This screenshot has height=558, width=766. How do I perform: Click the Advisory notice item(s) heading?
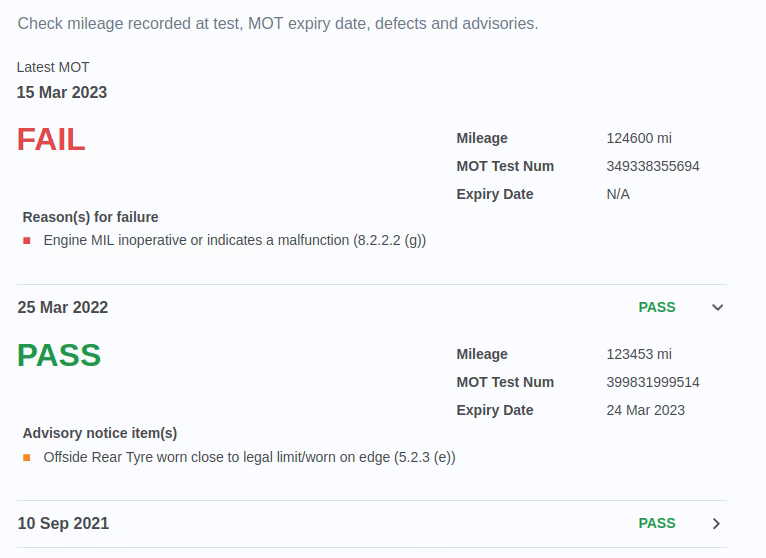tap(100, 433)
